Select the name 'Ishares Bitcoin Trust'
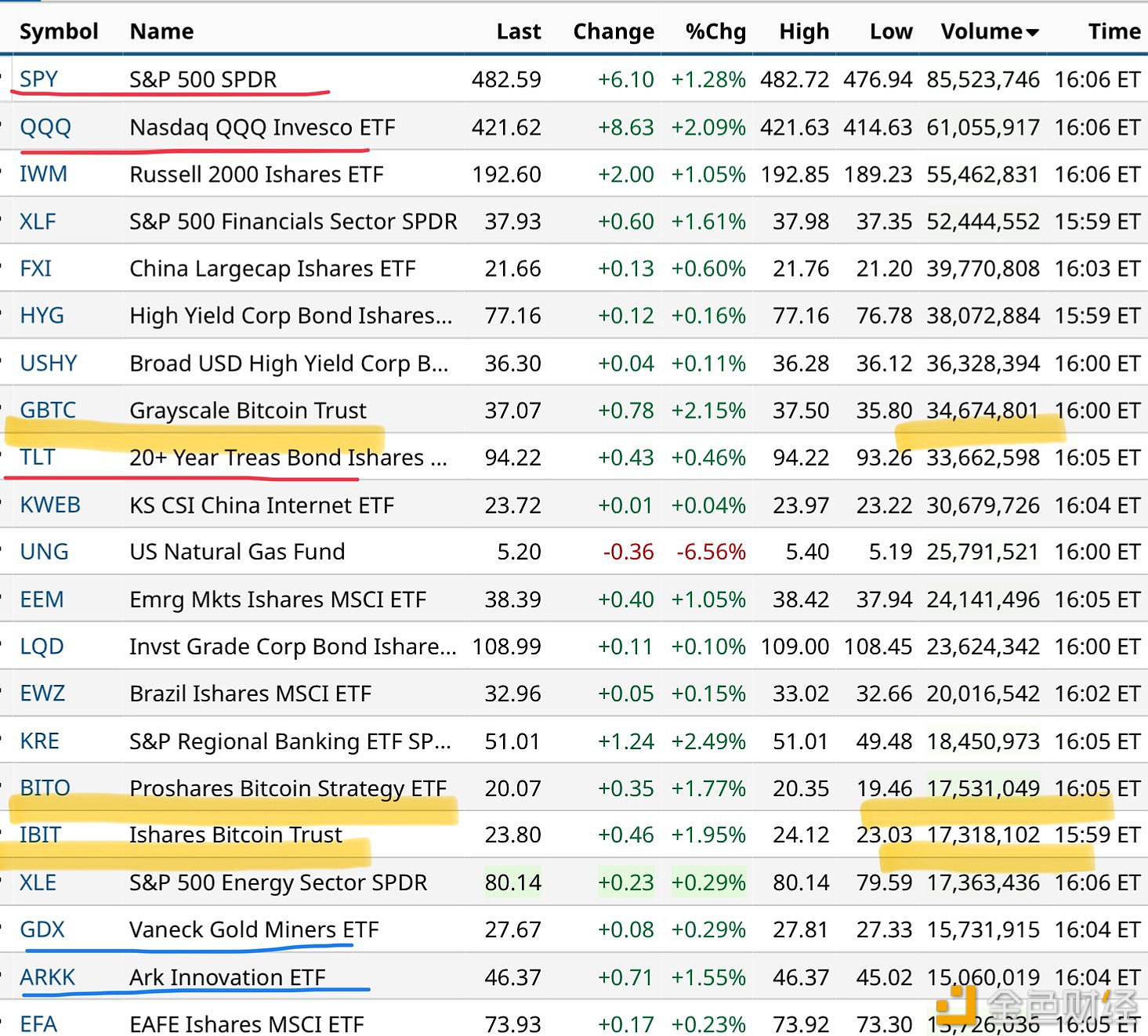 (236, 835)
